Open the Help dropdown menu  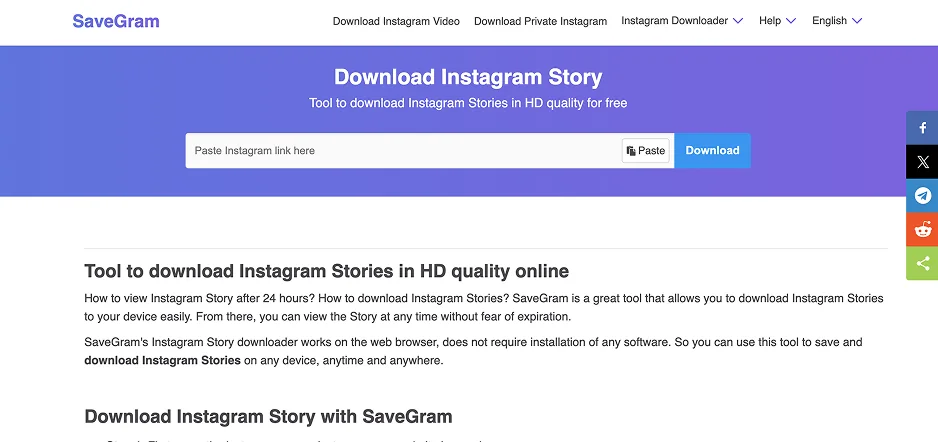(778, 21)
